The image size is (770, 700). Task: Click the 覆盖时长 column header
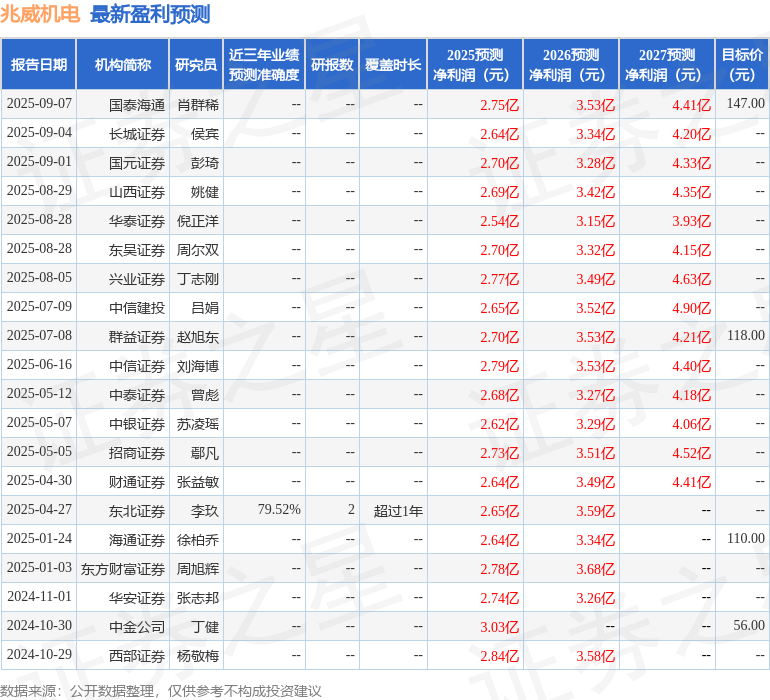[393, 65]
